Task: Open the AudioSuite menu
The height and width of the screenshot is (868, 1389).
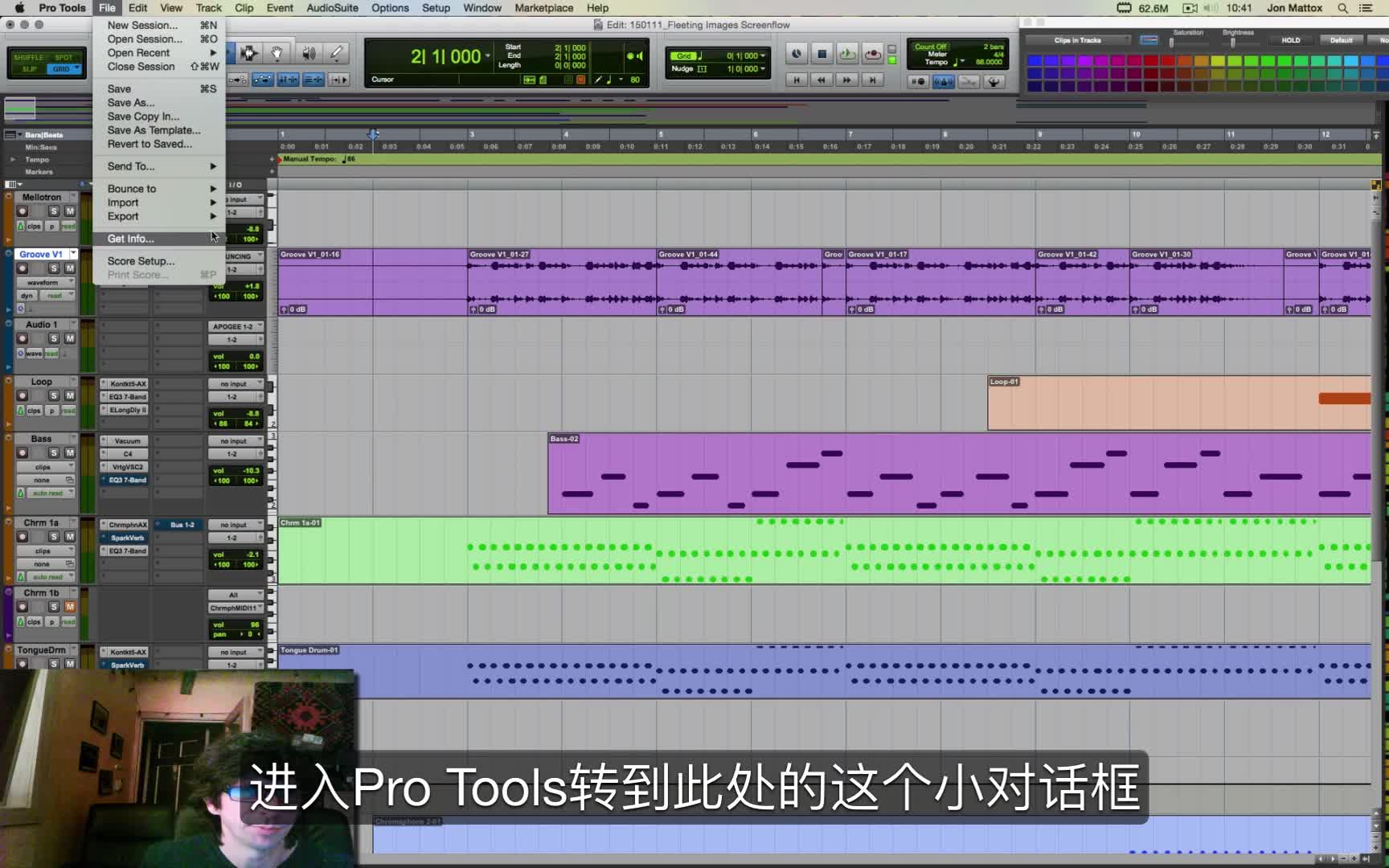Action: (x=332, y=8)
